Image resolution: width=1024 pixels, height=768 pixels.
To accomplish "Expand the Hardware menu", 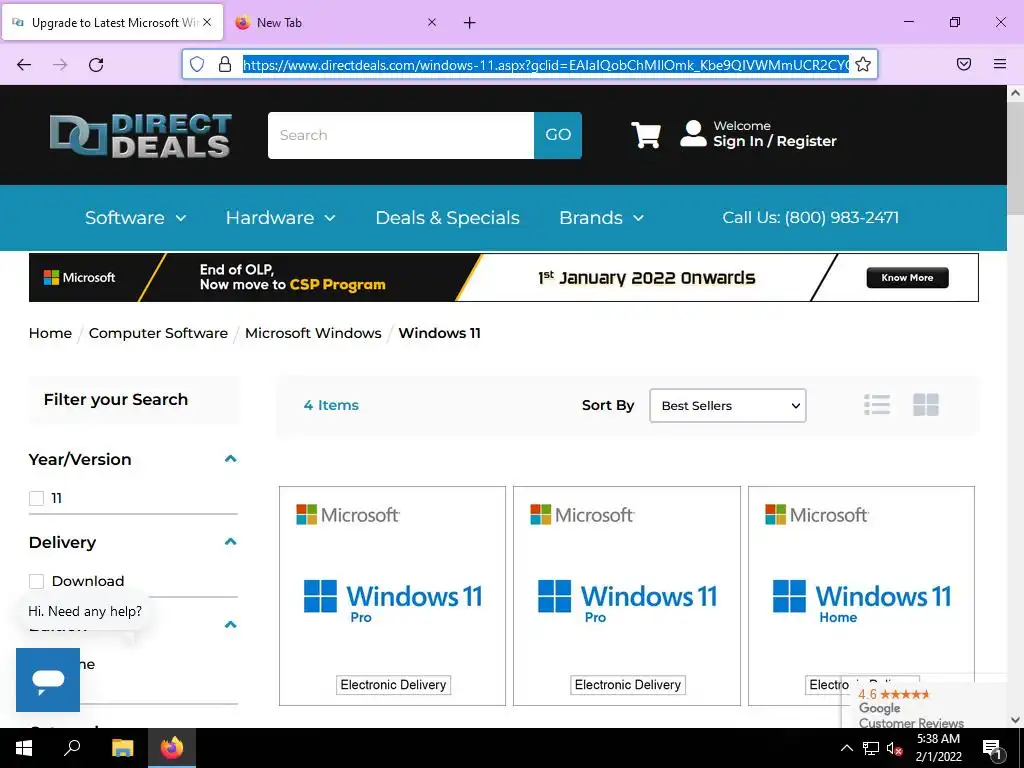I will click(281, 217).
